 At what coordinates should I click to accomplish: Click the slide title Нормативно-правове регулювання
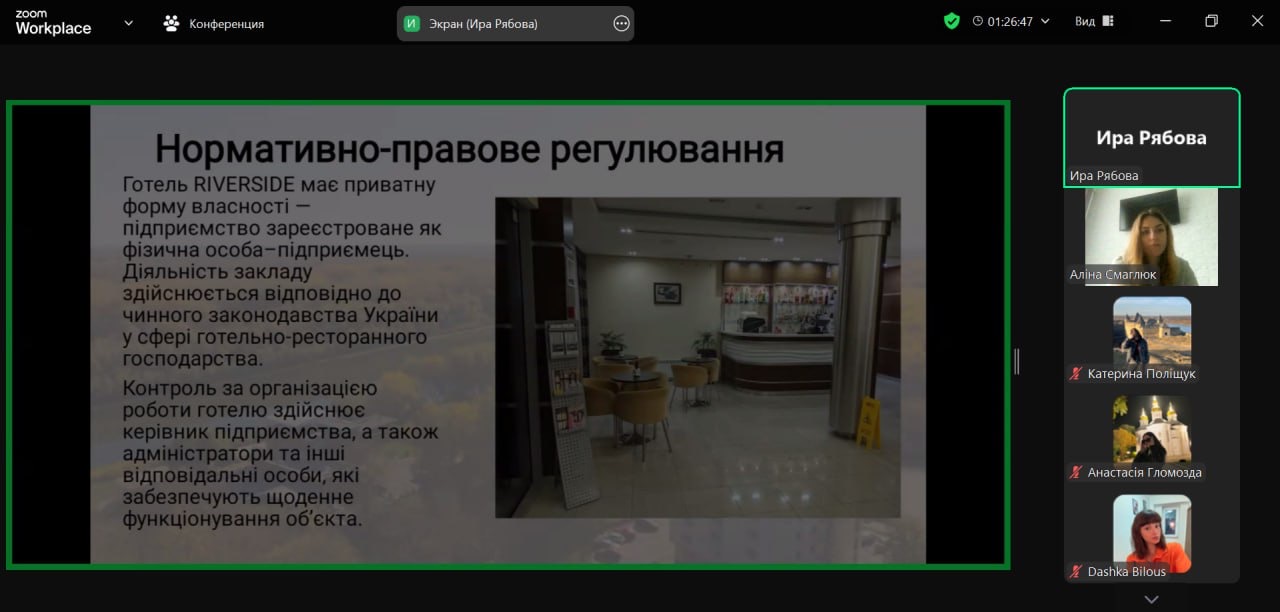point(469,149)
